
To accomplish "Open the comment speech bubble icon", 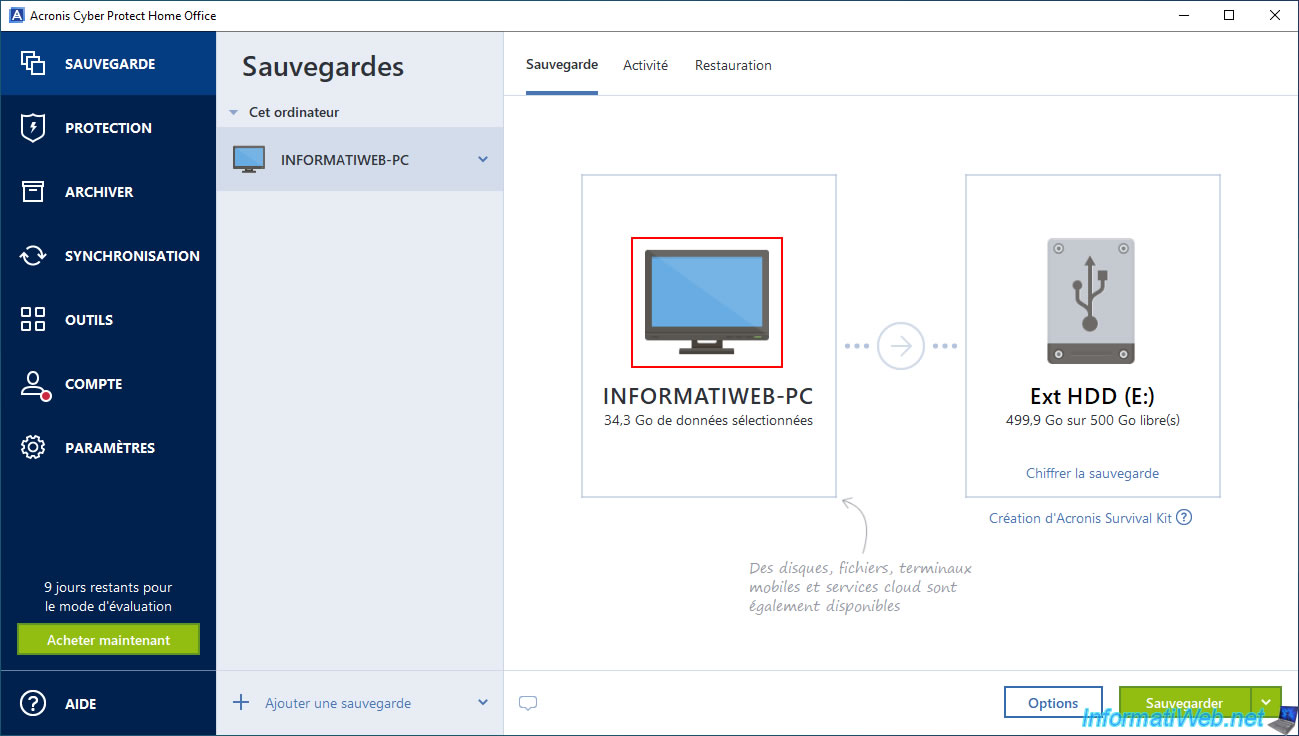I will tap(528, 703).
